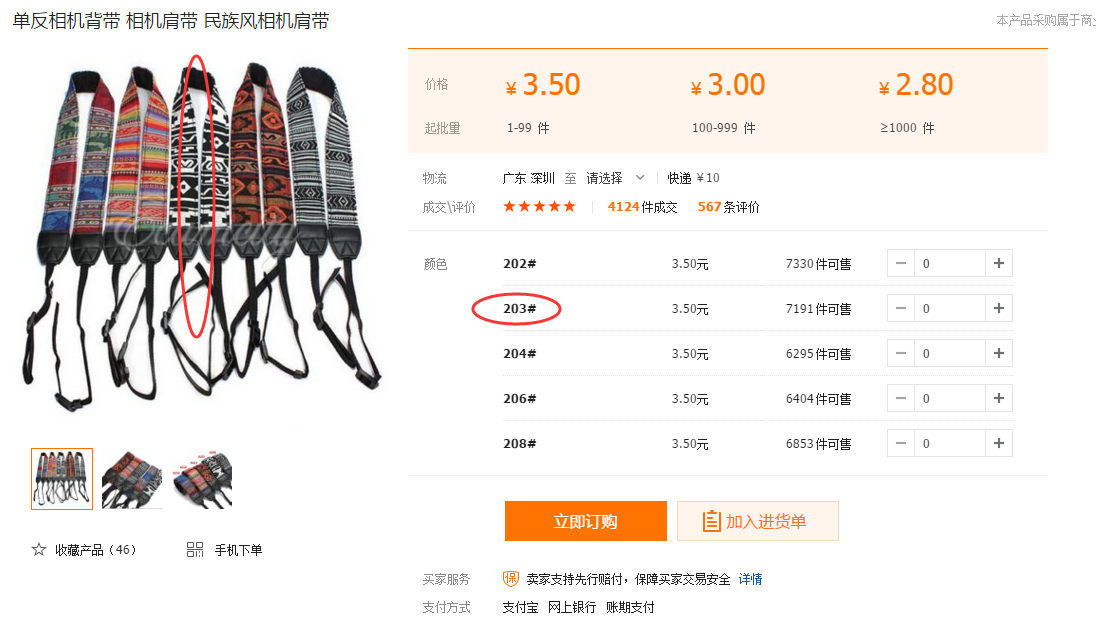Click the minus icon in 208# row

click(901, 443)
